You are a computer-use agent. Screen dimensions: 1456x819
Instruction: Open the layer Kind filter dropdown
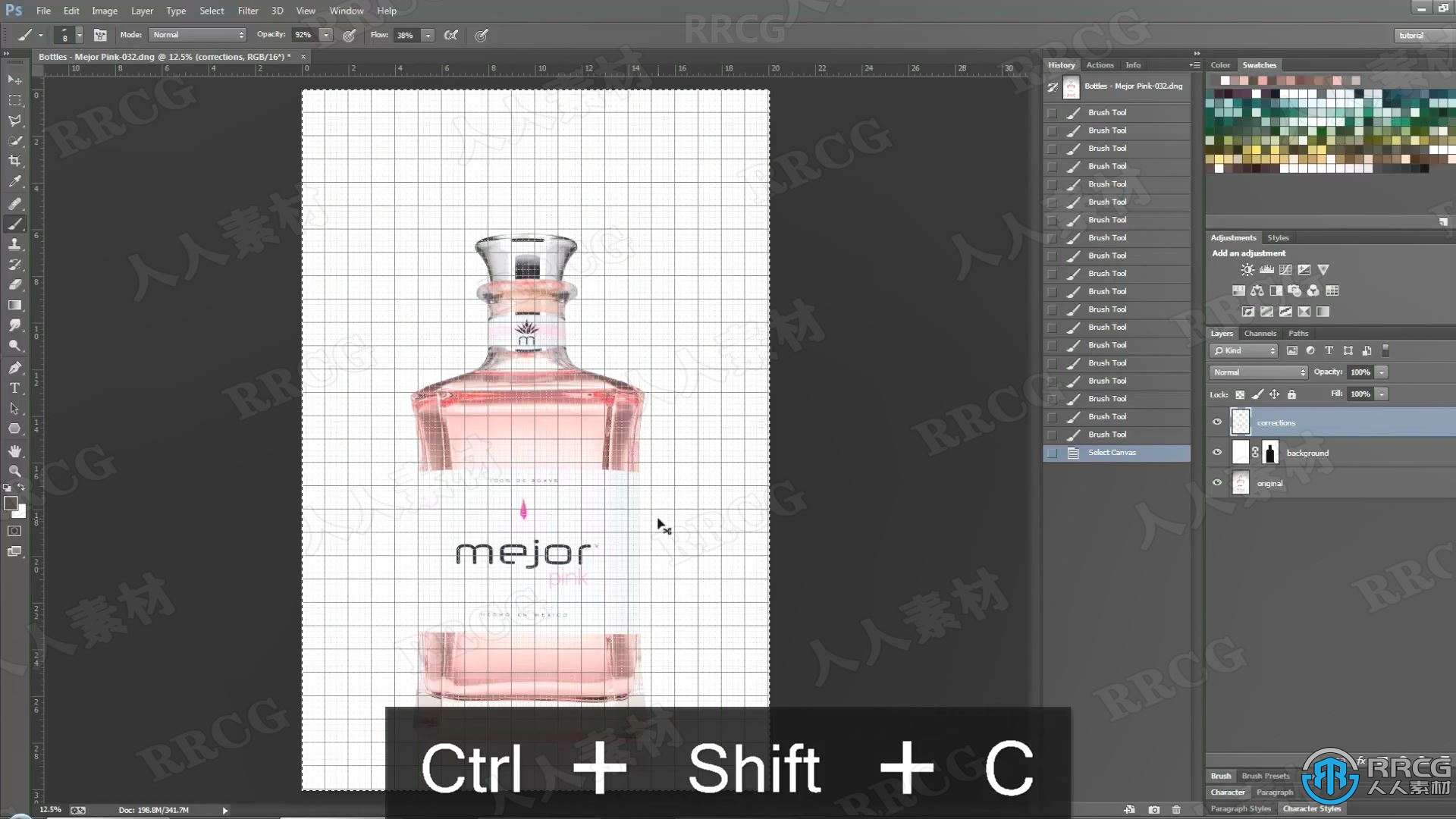coord(1244,350)
